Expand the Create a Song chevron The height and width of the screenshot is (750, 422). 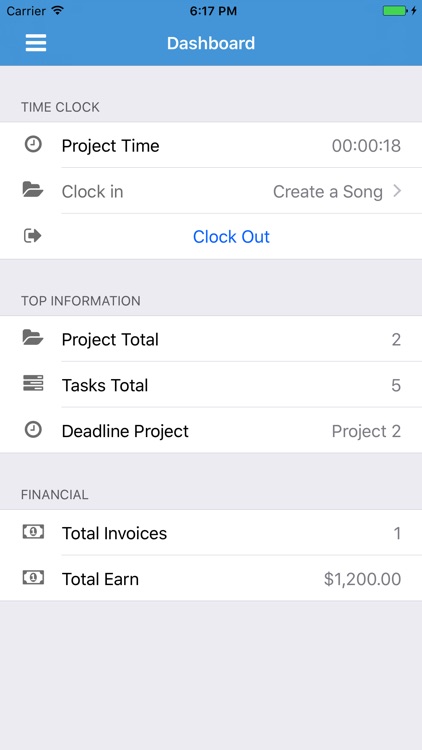coord(397,191)
